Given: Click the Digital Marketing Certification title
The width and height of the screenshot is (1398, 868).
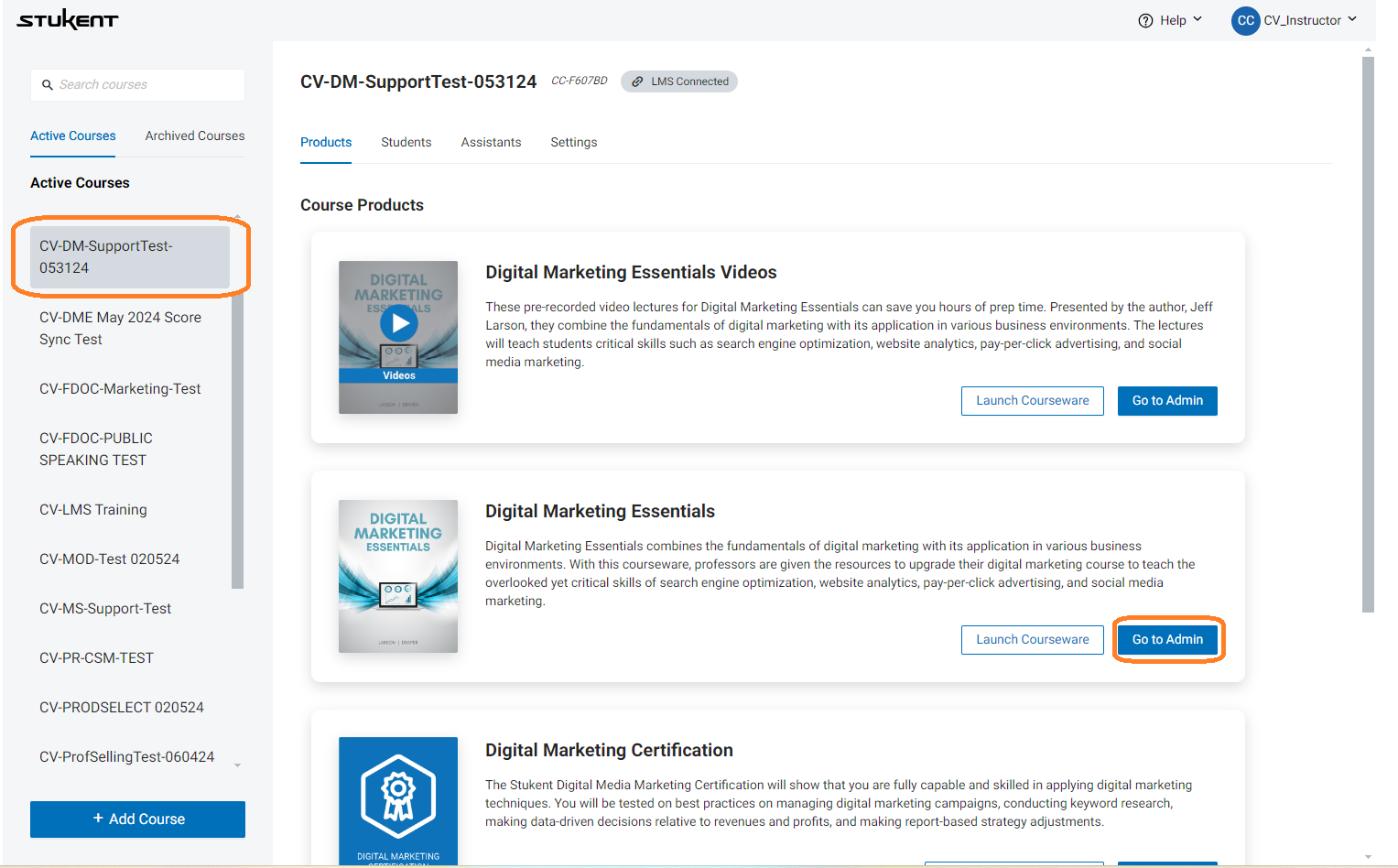Looking at the screenshot, I should (x=609, y=750).
